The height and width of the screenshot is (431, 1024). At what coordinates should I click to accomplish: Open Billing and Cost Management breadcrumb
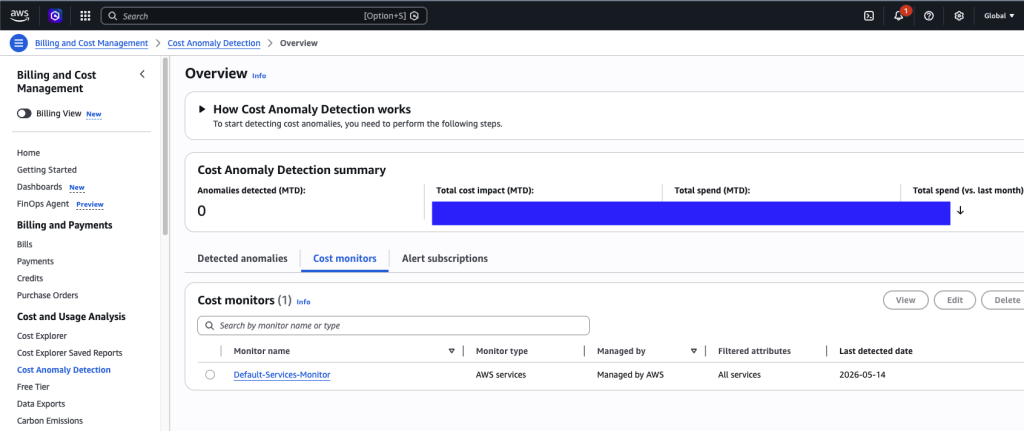click(91, 43)
